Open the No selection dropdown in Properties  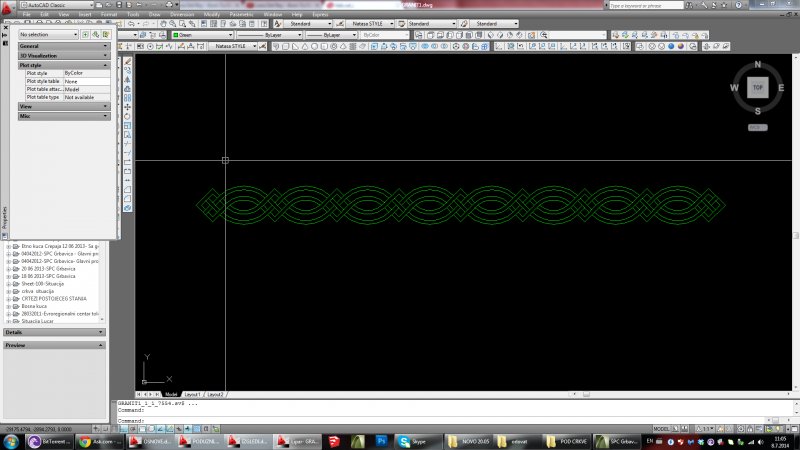click(x=48, y=34)
